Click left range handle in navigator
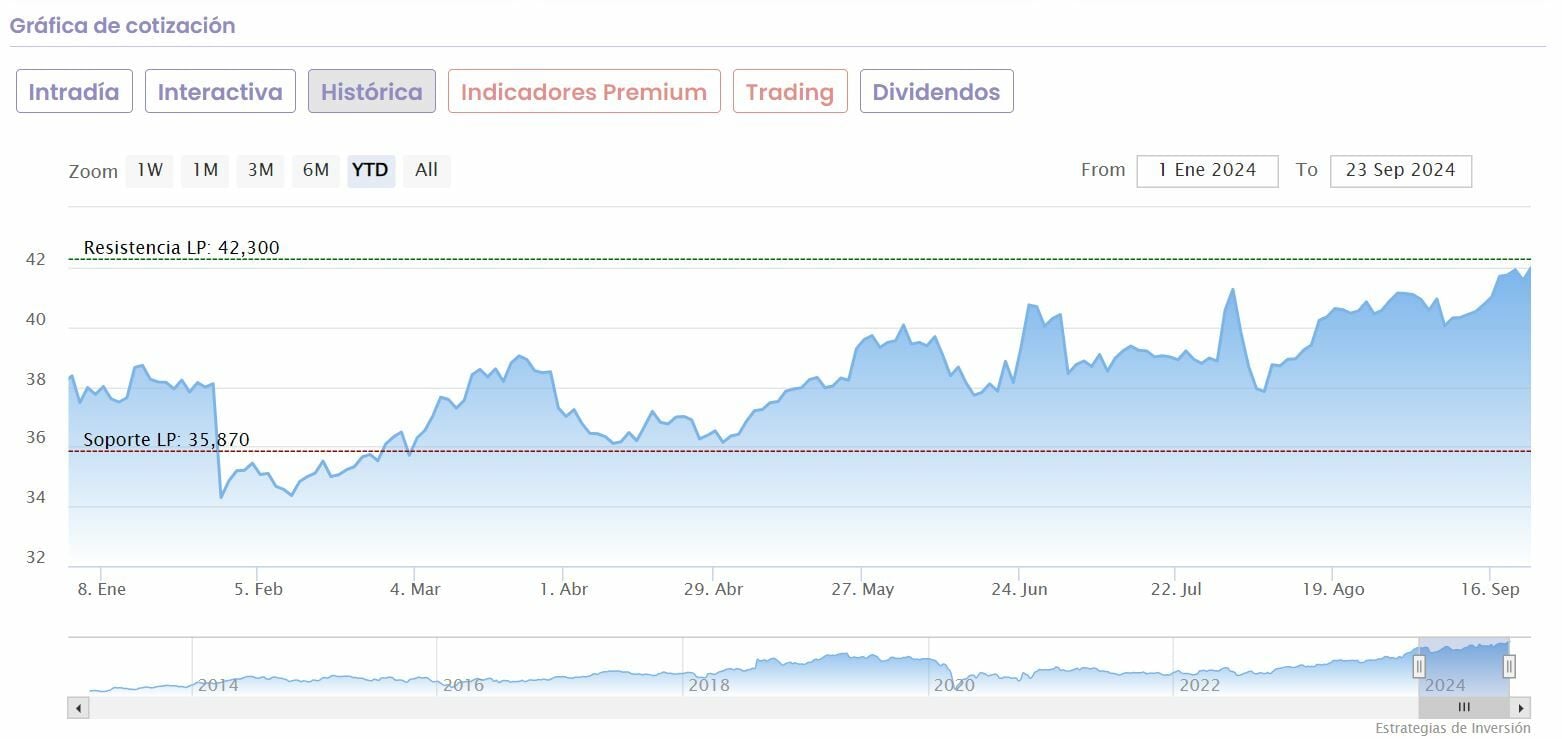Viewport: 1562px width, 739px height. coord(1418,666)
